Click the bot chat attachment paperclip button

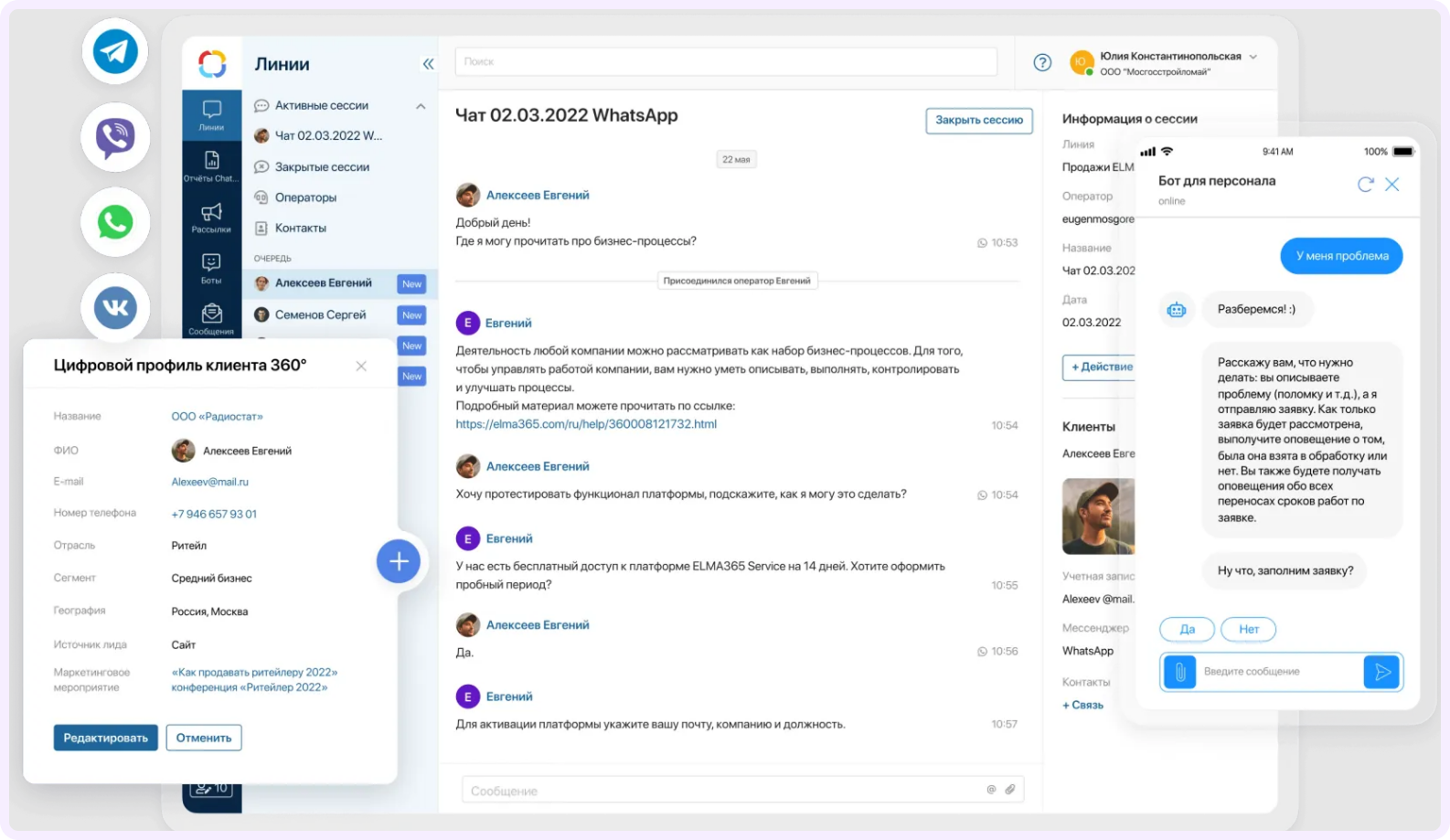1180,672
